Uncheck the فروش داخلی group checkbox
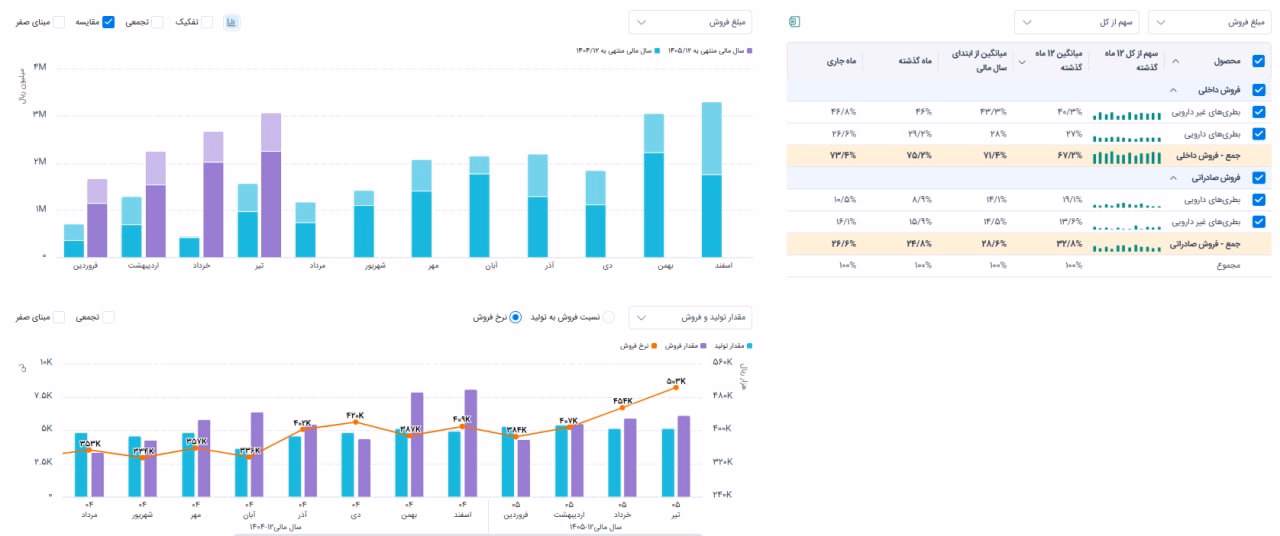The height and width of the screenshot is (536, 1280). coord(1258,90)
